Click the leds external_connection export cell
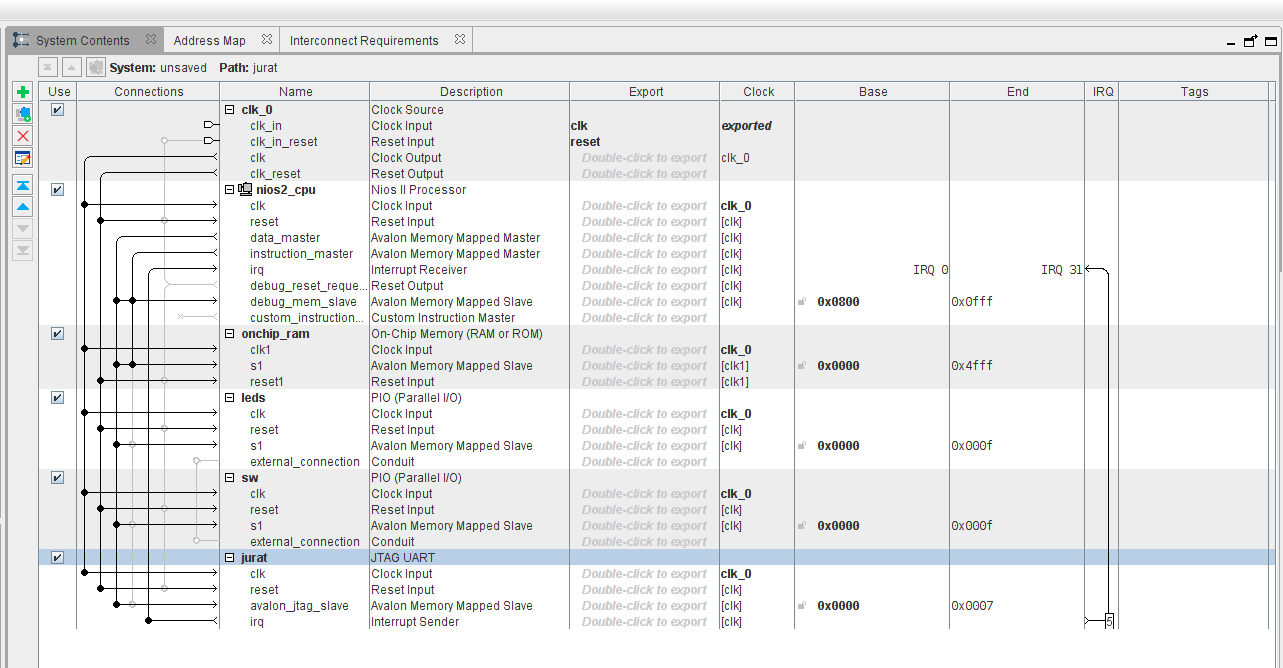 644,462
